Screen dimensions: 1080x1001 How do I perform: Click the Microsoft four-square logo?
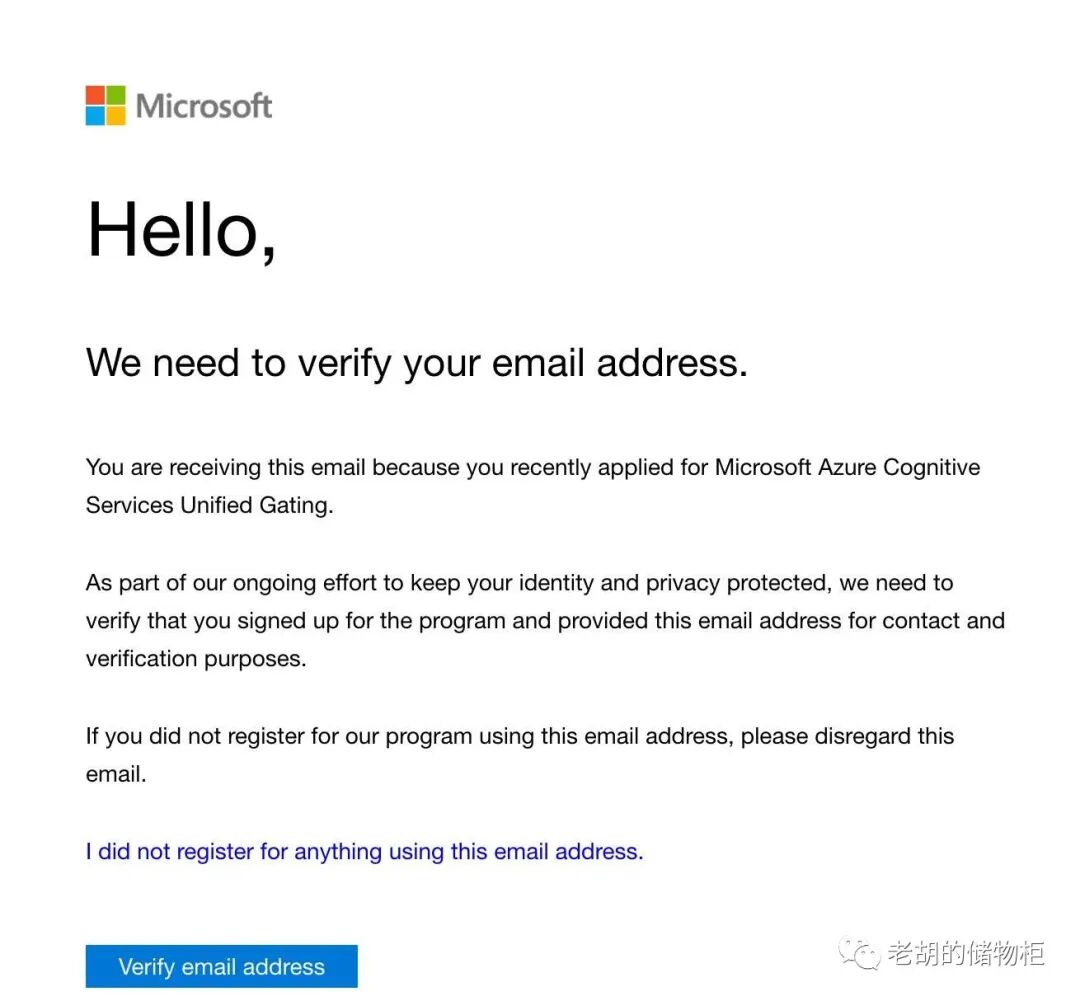(106, 105)
